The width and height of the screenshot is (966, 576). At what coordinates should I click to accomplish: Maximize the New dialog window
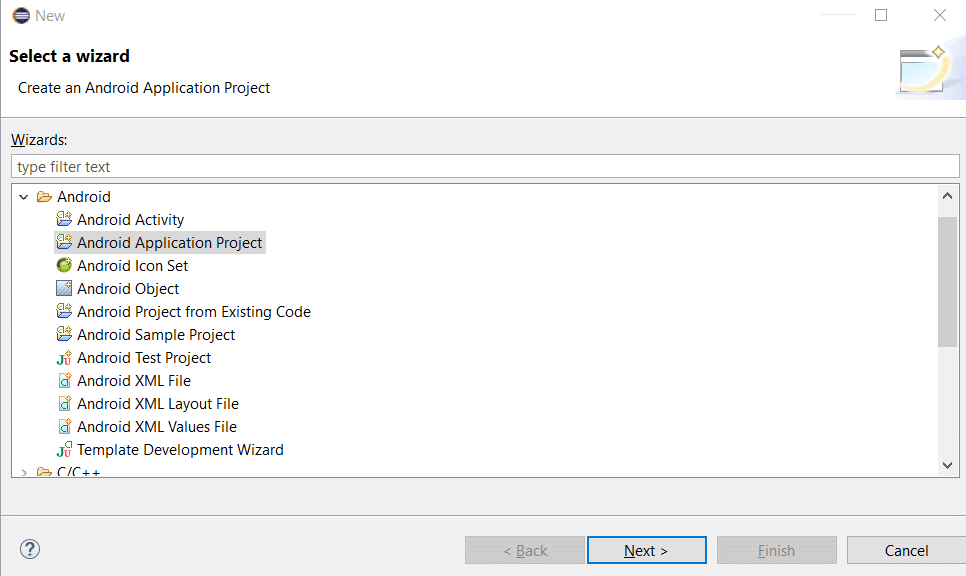881,15
